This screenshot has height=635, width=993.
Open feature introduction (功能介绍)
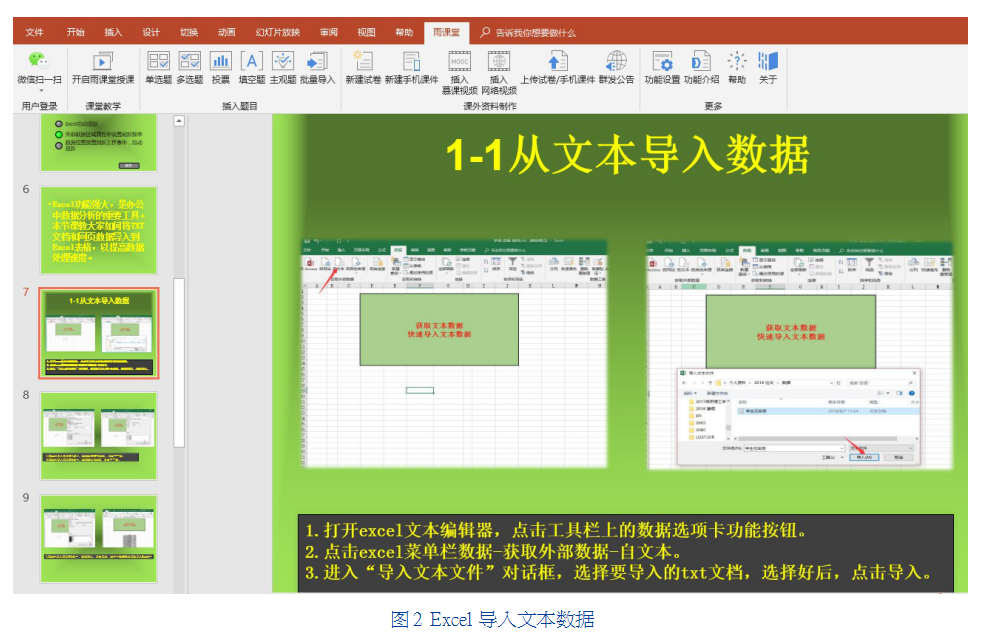tap(701, 68)
